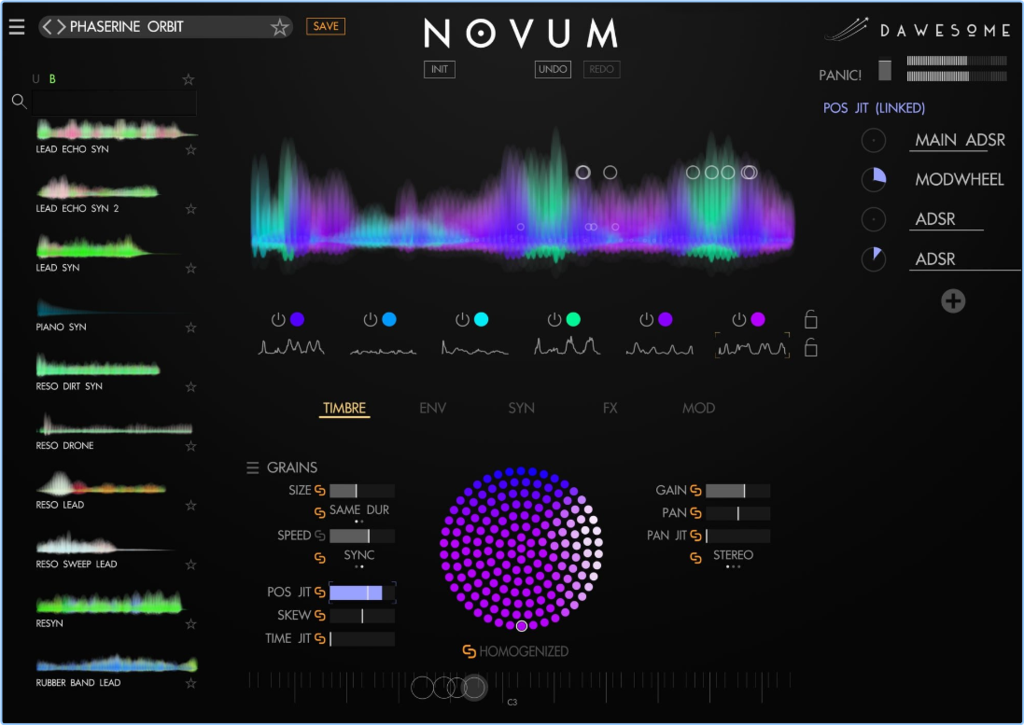The image size is (1024, 725).
Task: Open the hamburger main menu
Action: pyautogui.click(x=16, y=27)
